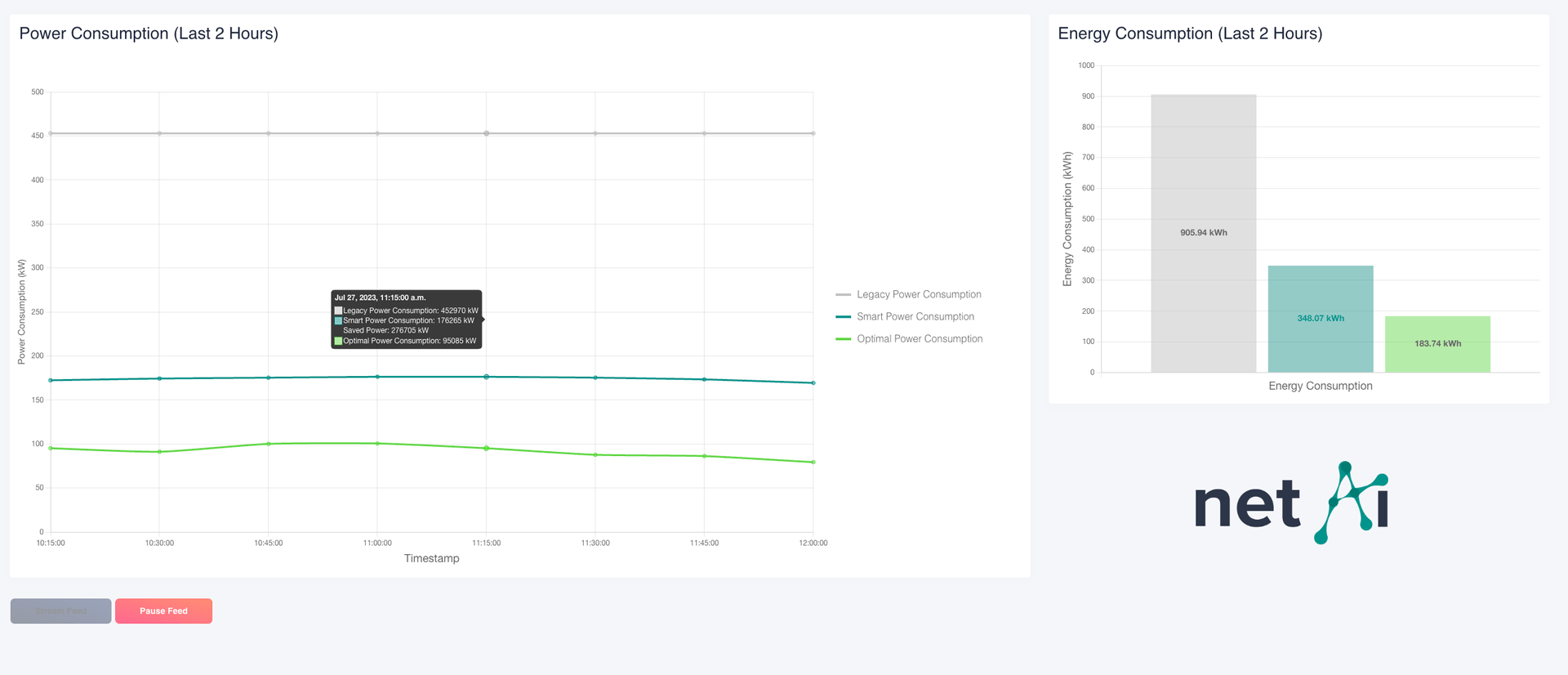The height and width of the screenshot is (675, 1568).
Task: Select Optimal line data point at 11:15:00
Action: pos(487,448)
